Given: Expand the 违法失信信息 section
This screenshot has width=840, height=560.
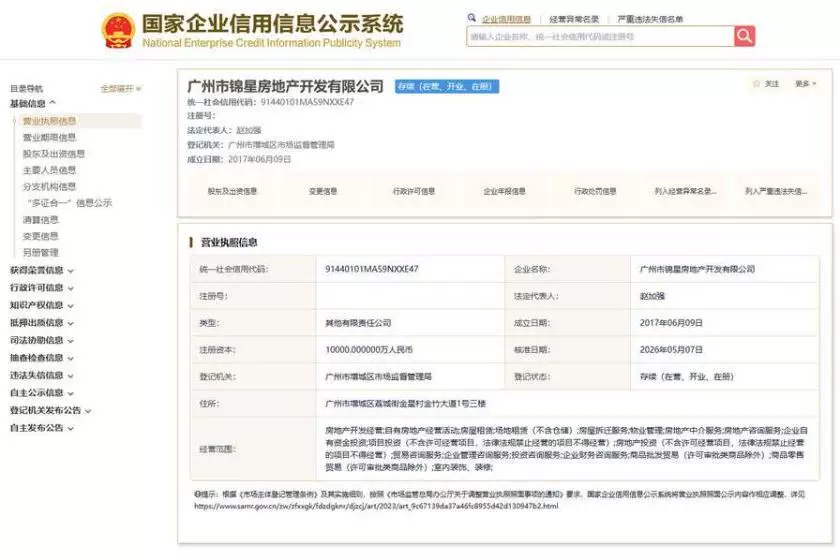Looking at the screenshot, I should tap(42, 376).
